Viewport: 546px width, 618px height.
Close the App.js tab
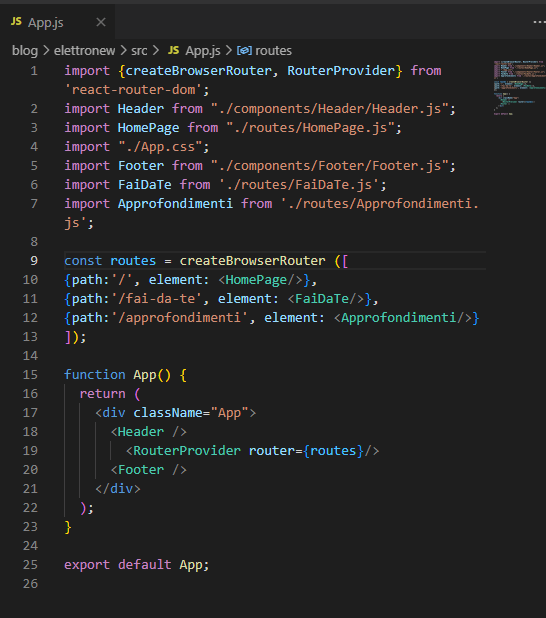(101, 22)
